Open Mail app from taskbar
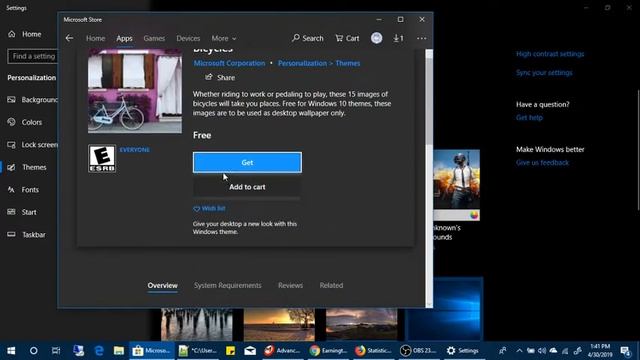Screen dimensions: 640x360 (250, 351)
